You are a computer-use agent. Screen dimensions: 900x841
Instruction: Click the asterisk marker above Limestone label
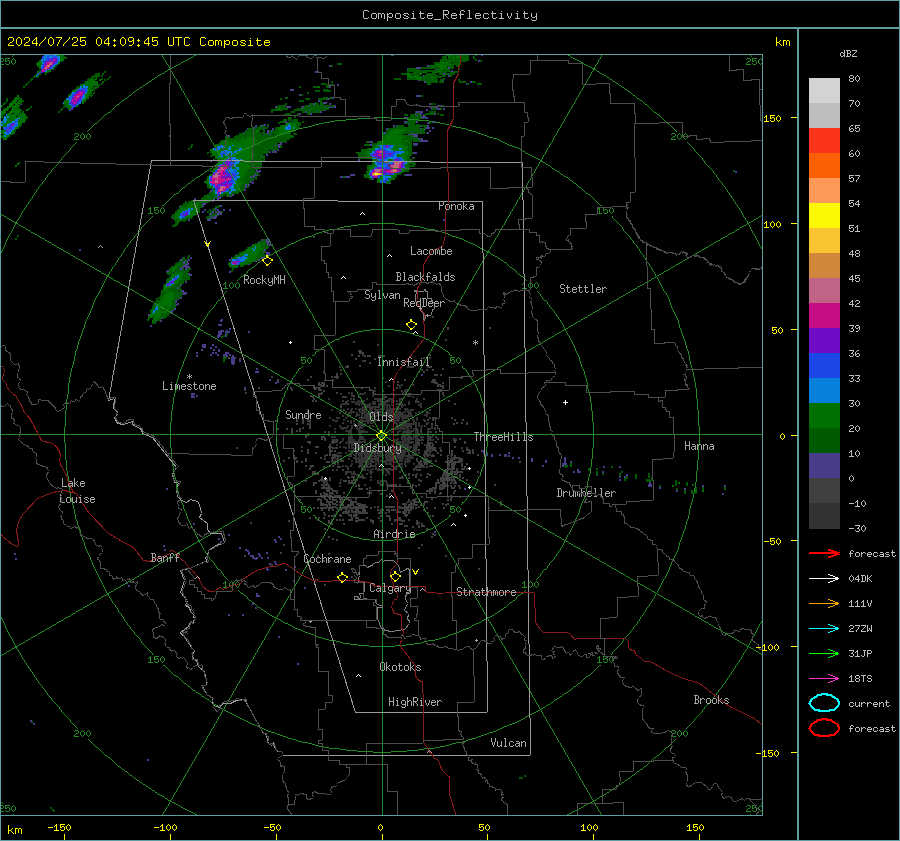(189, 377)
